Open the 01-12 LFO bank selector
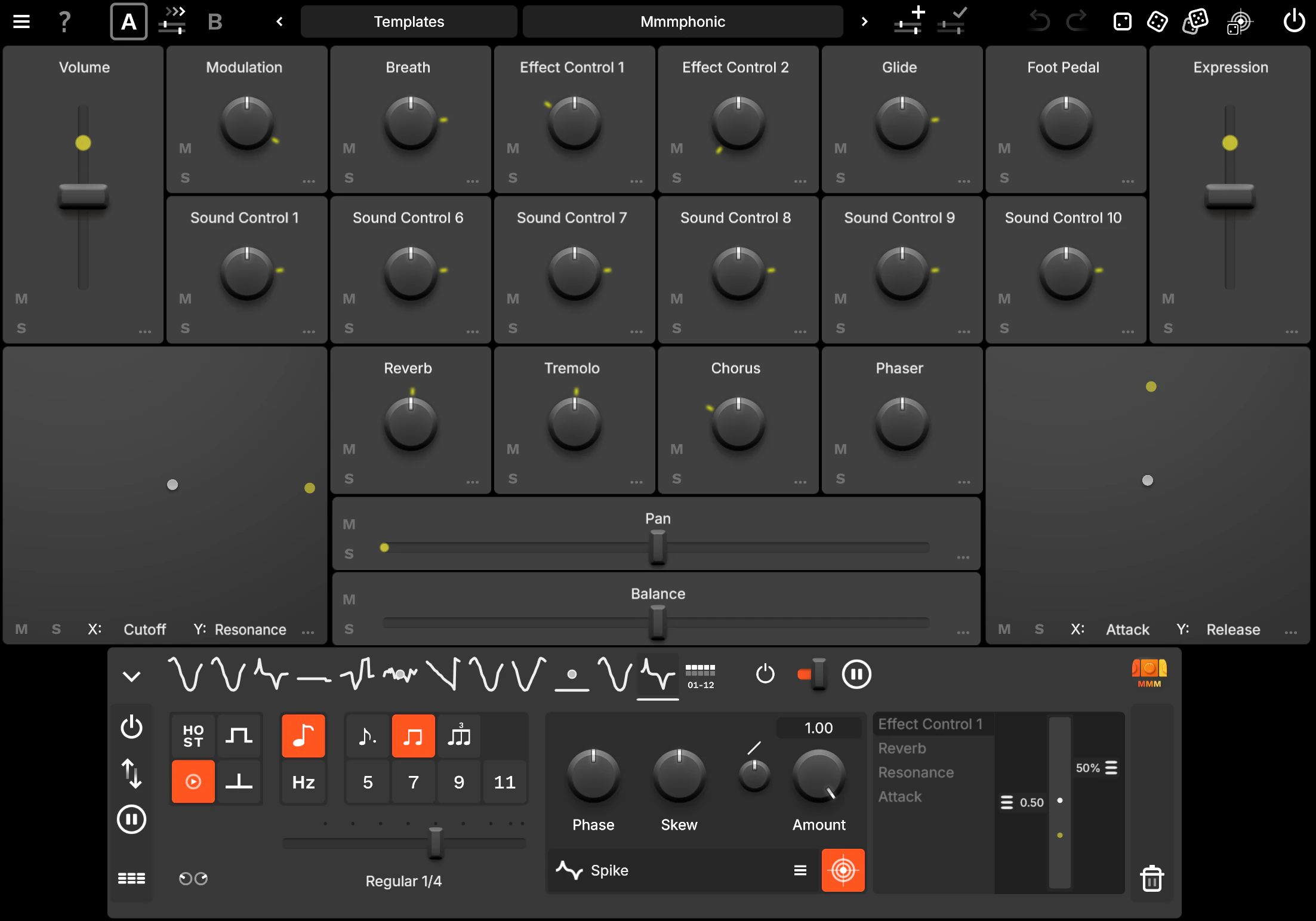 click(700, 676)
